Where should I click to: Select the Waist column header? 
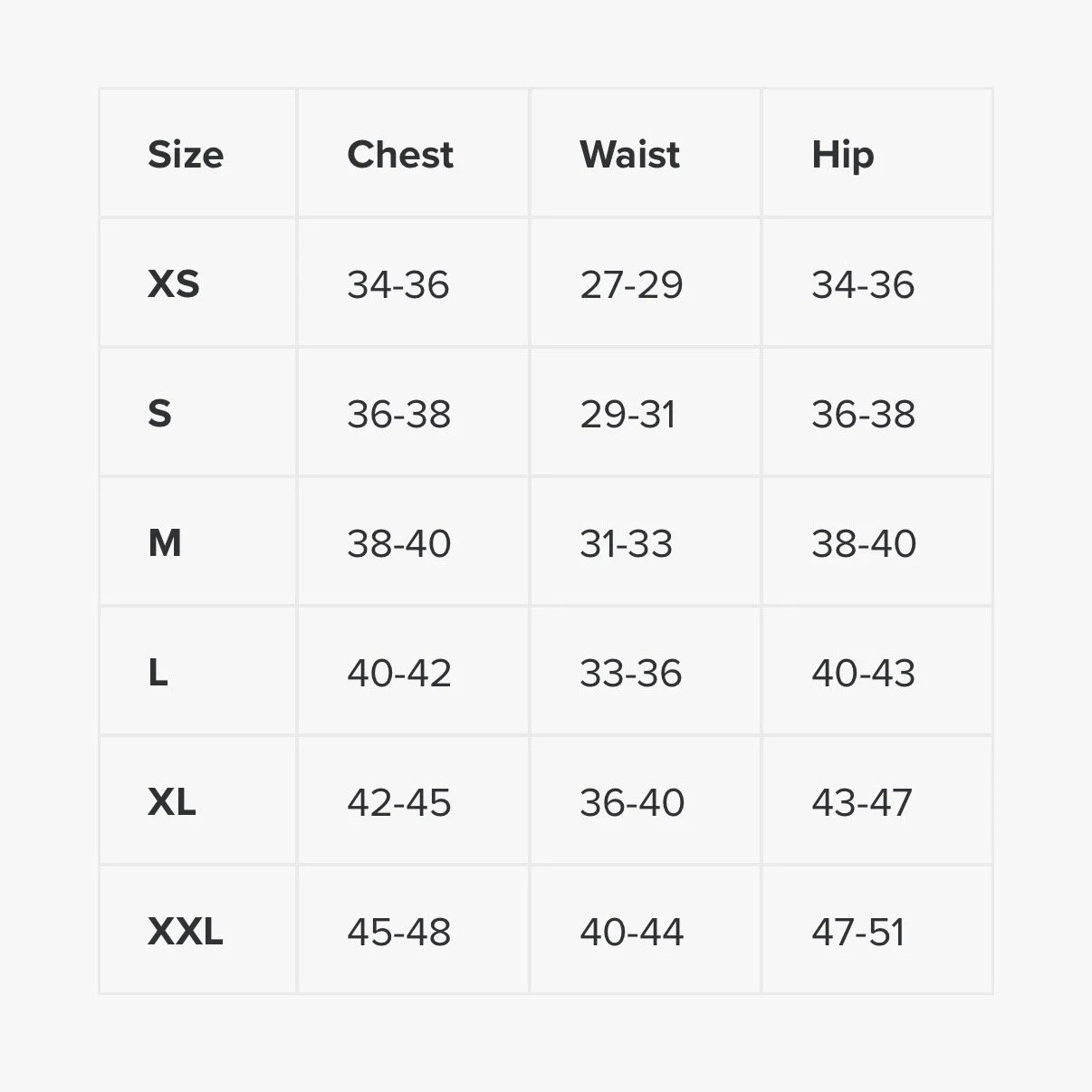pos(629,155)
